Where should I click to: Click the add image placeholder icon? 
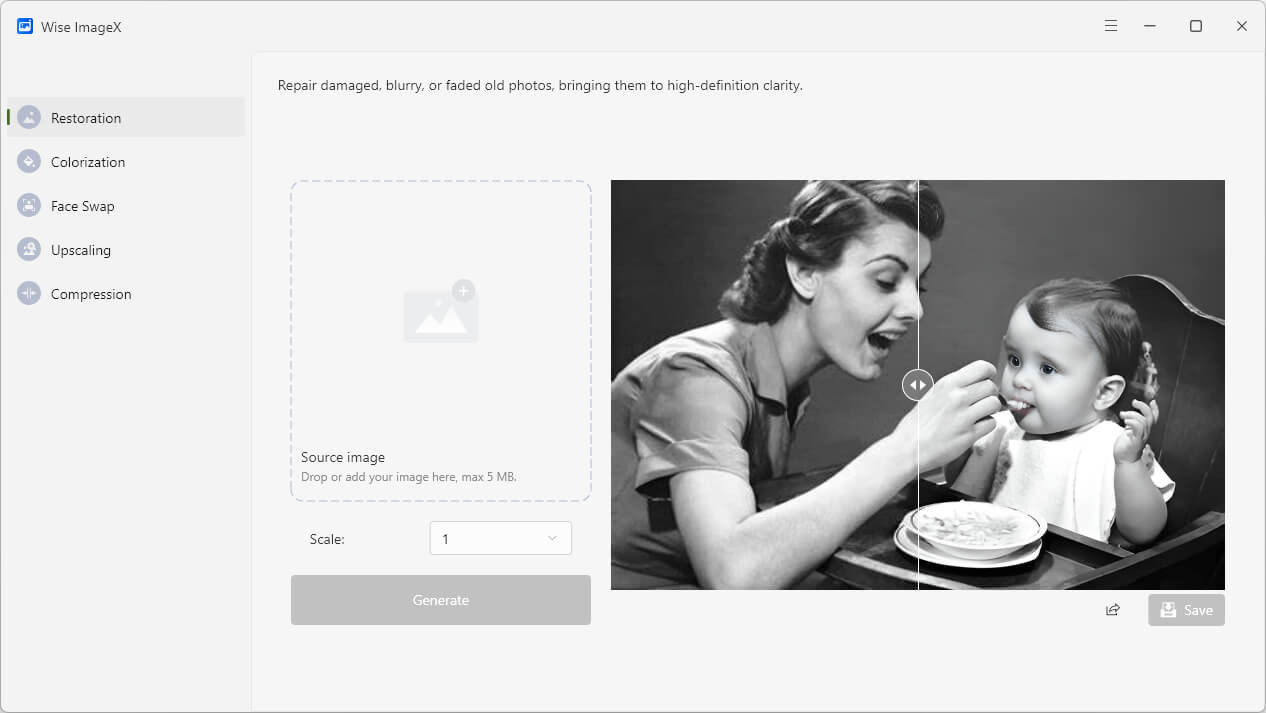click(x=441, y=312)
